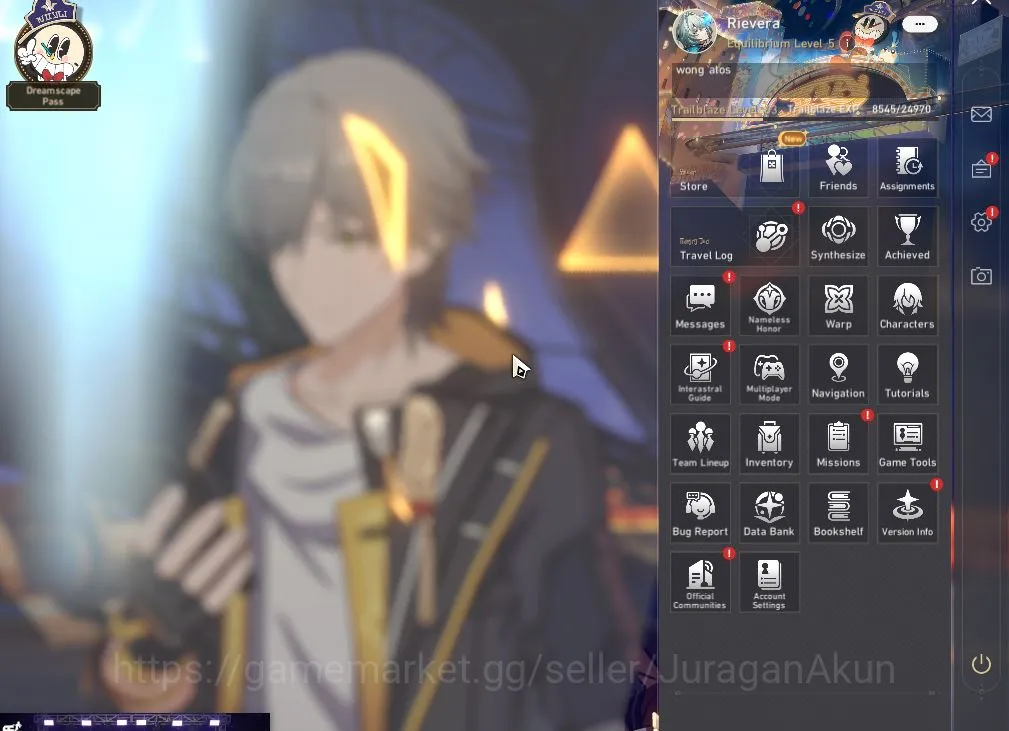Open the Friends menu
This screenshot has width=1009, height=731.
(838, 167)
